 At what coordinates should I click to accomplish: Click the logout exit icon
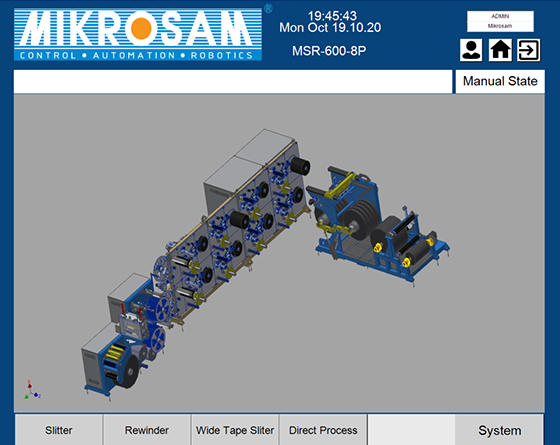(529, 50)
